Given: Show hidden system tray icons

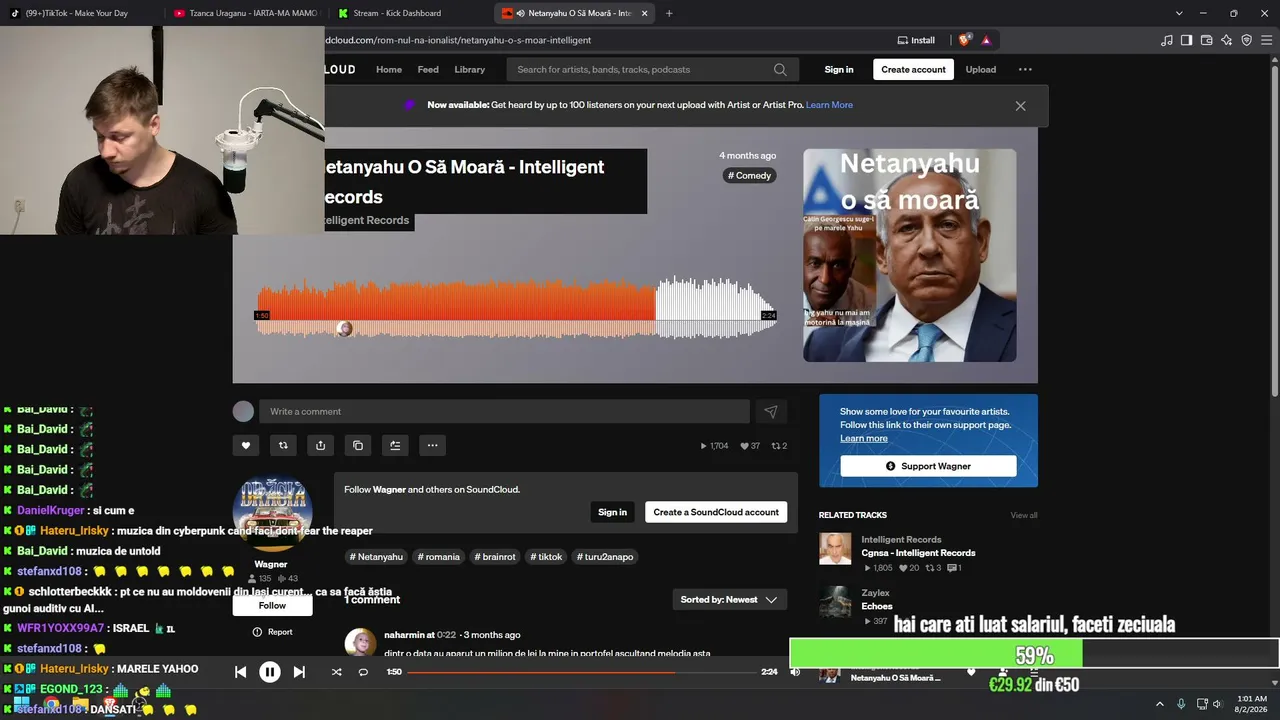Looking at the screenshot, I should pos(1160,704).
